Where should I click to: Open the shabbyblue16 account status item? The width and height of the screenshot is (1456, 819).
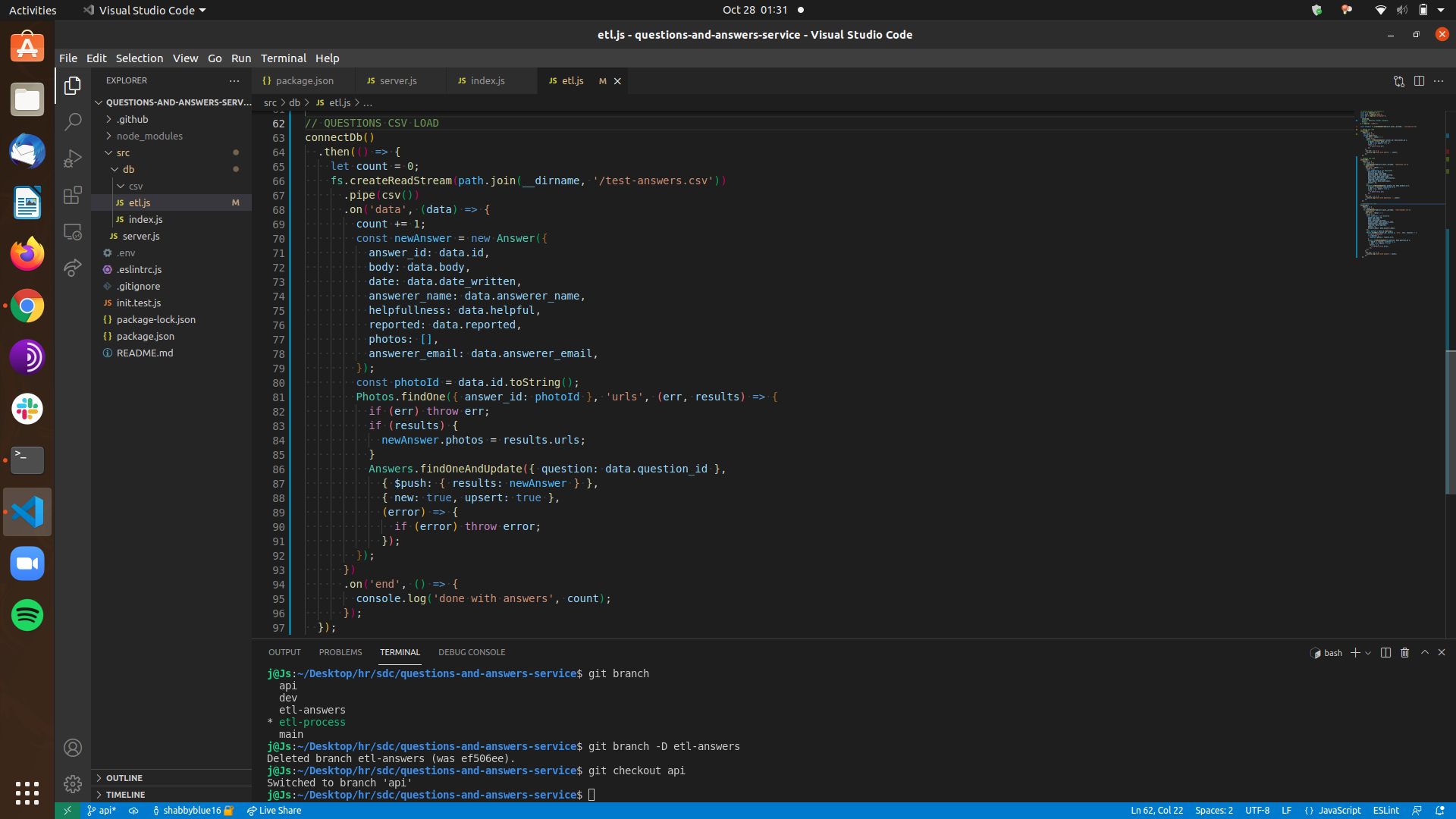(193, 811)
